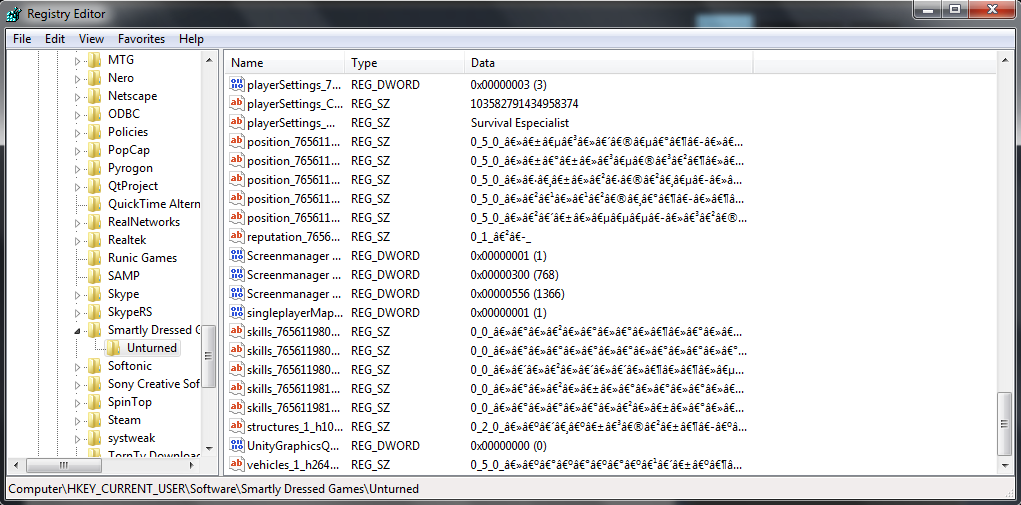
Task: Click the value list scroll down arrow
Action: pos(1003,465)
